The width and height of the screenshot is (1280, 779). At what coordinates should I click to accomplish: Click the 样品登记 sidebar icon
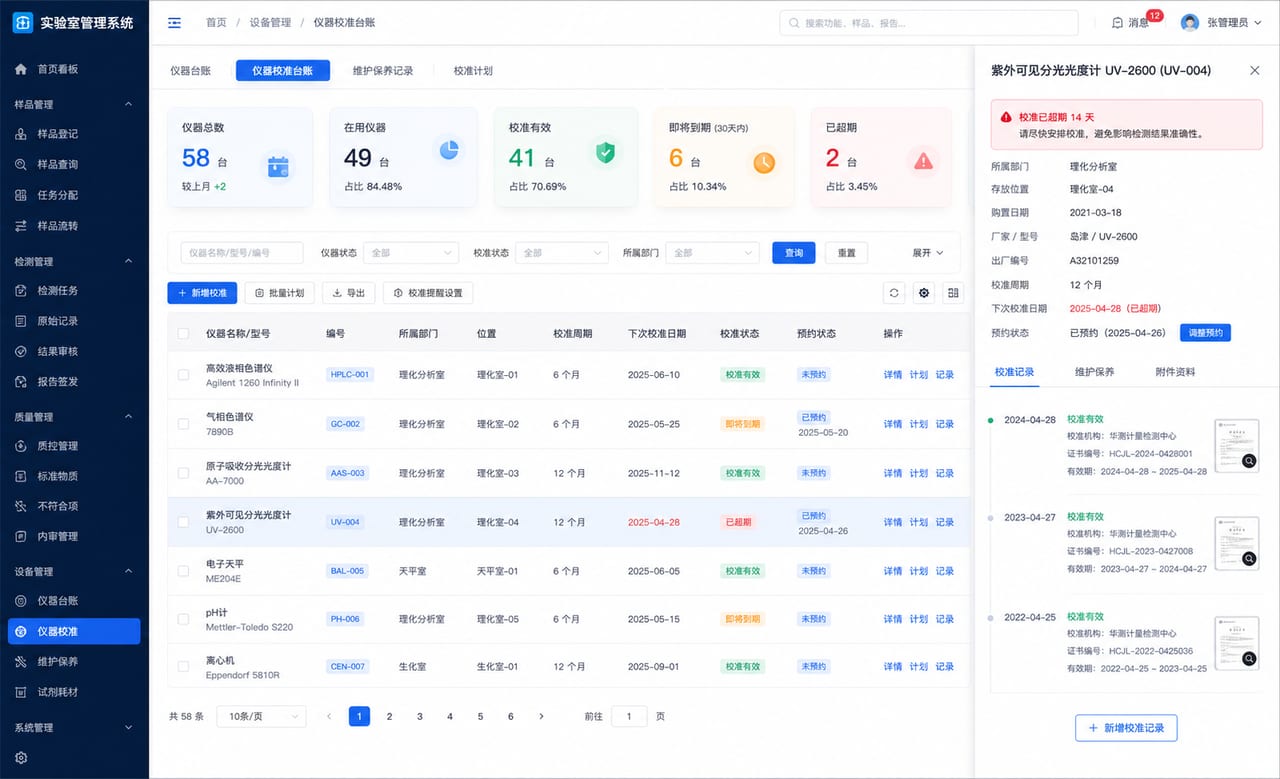point(21,134)
